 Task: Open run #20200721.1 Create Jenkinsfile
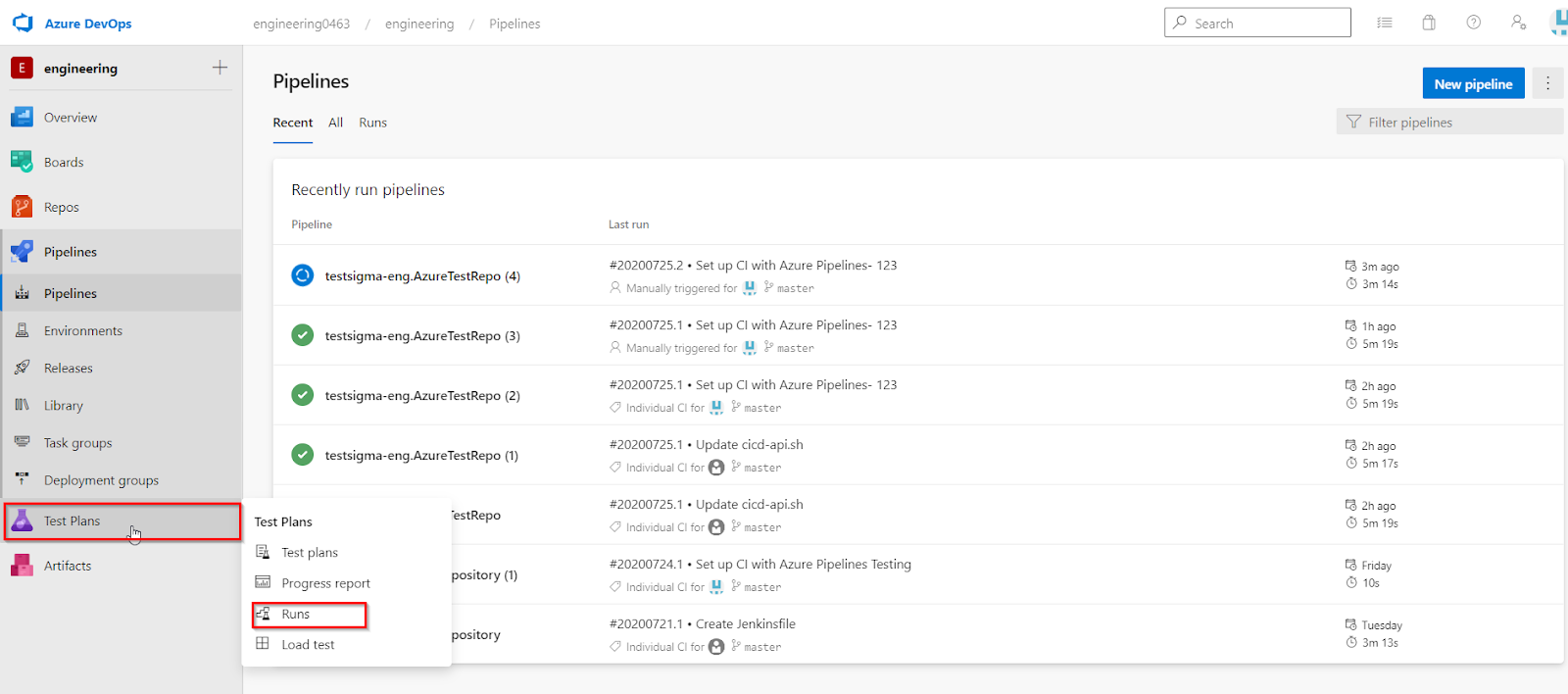click(x=702, y=623)
